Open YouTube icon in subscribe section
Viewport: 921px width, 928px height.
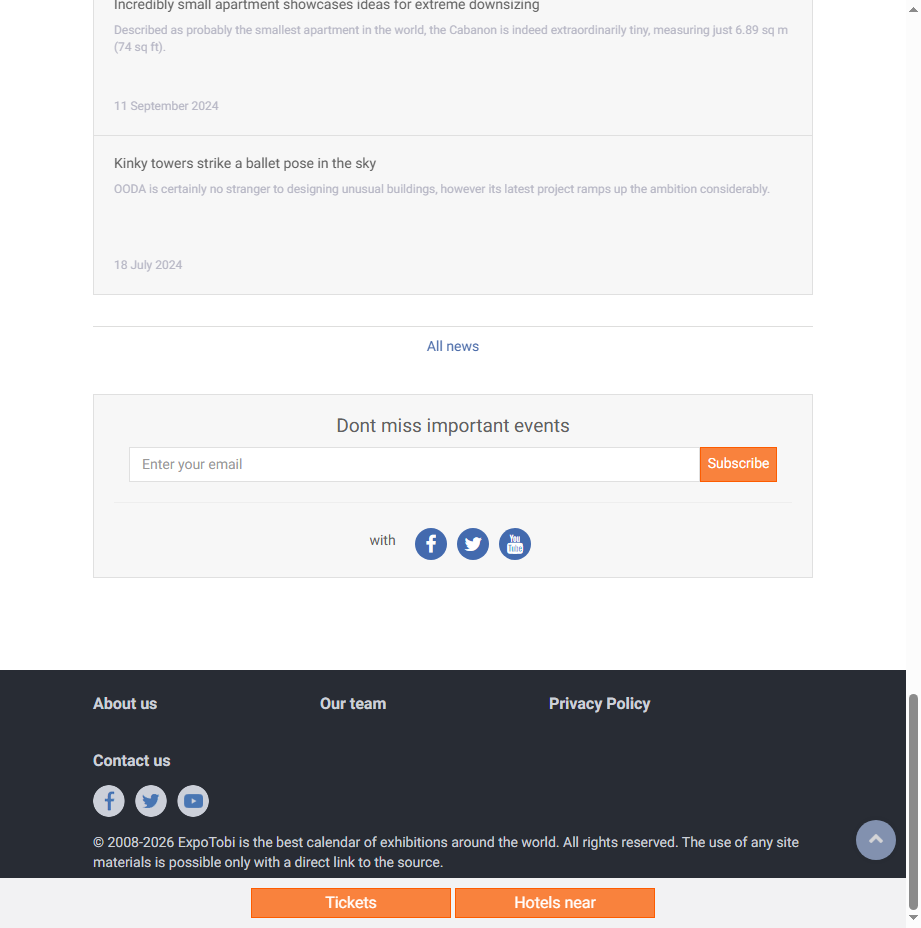pyautogui.click(x=514, y=543)
